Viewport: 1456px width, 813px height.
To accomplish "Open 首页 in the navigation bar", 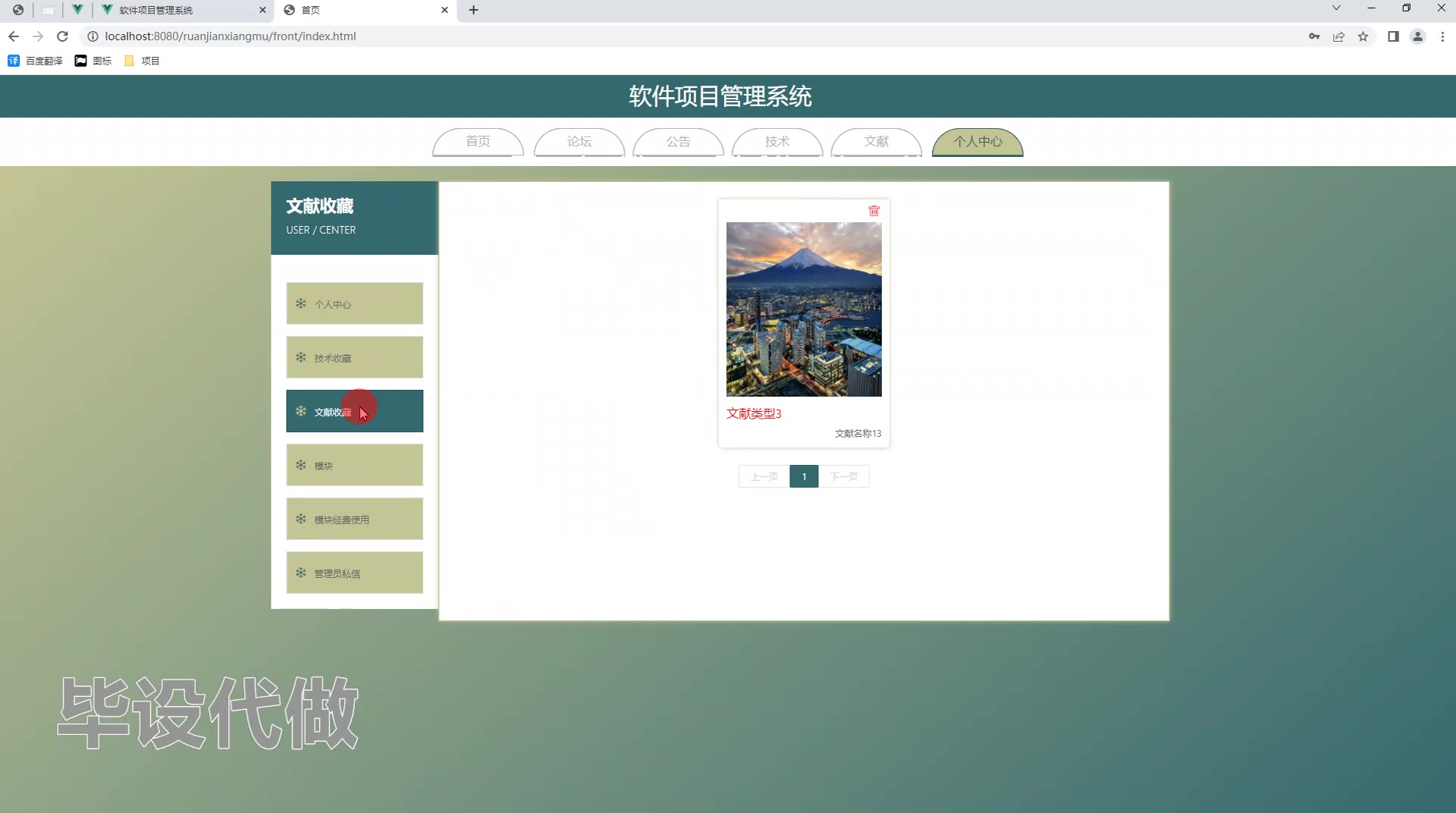I will [x=478, y=142].
